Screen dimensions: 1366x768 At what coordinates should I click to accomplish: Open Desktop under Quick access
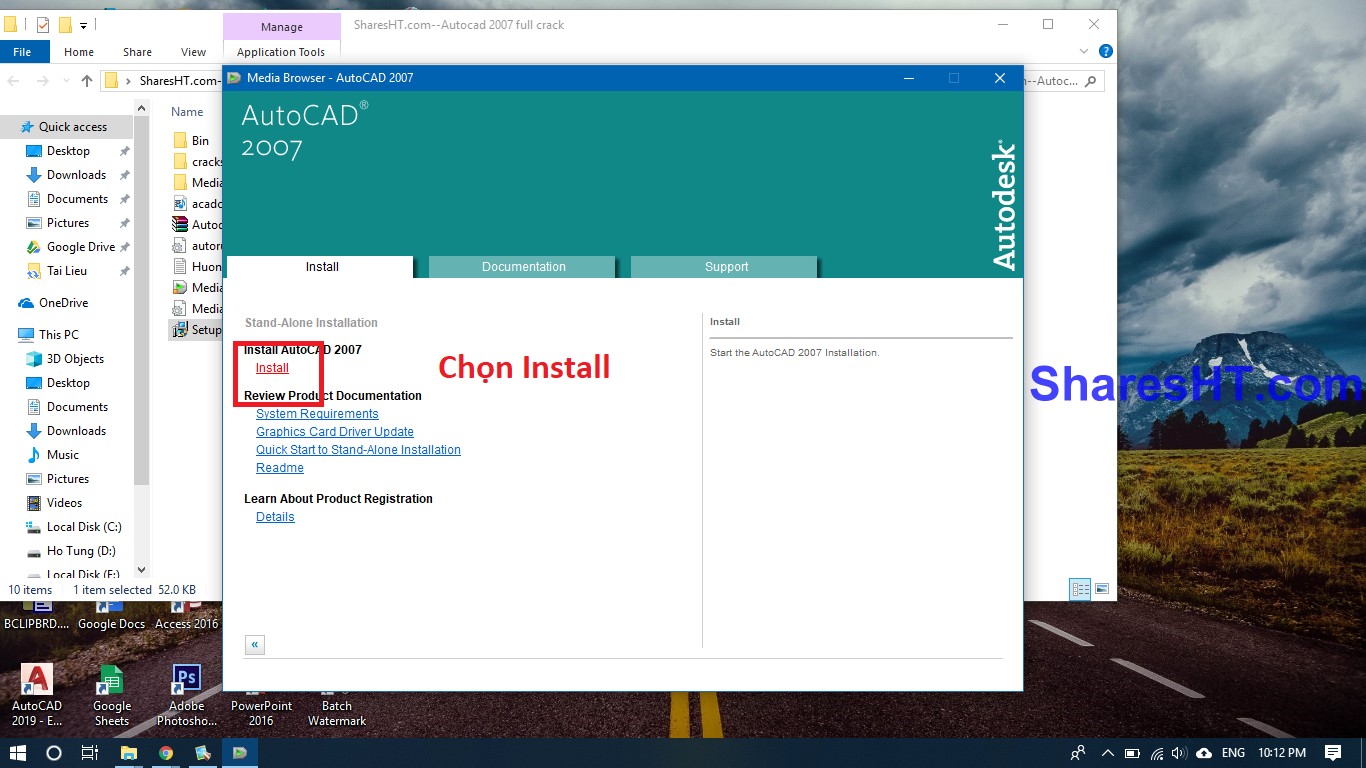[68, 151]
